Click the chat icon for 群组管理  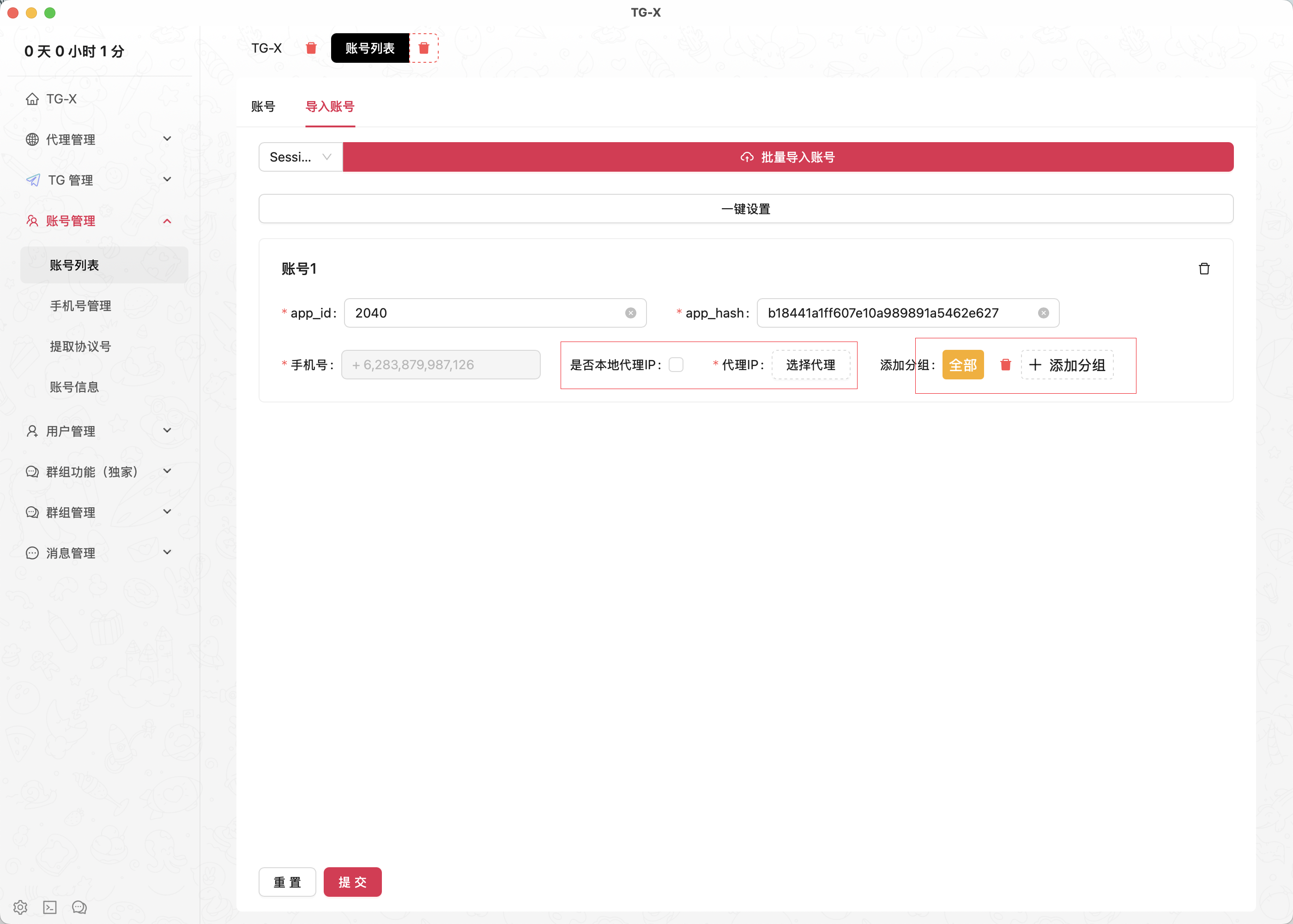point(32,513)
